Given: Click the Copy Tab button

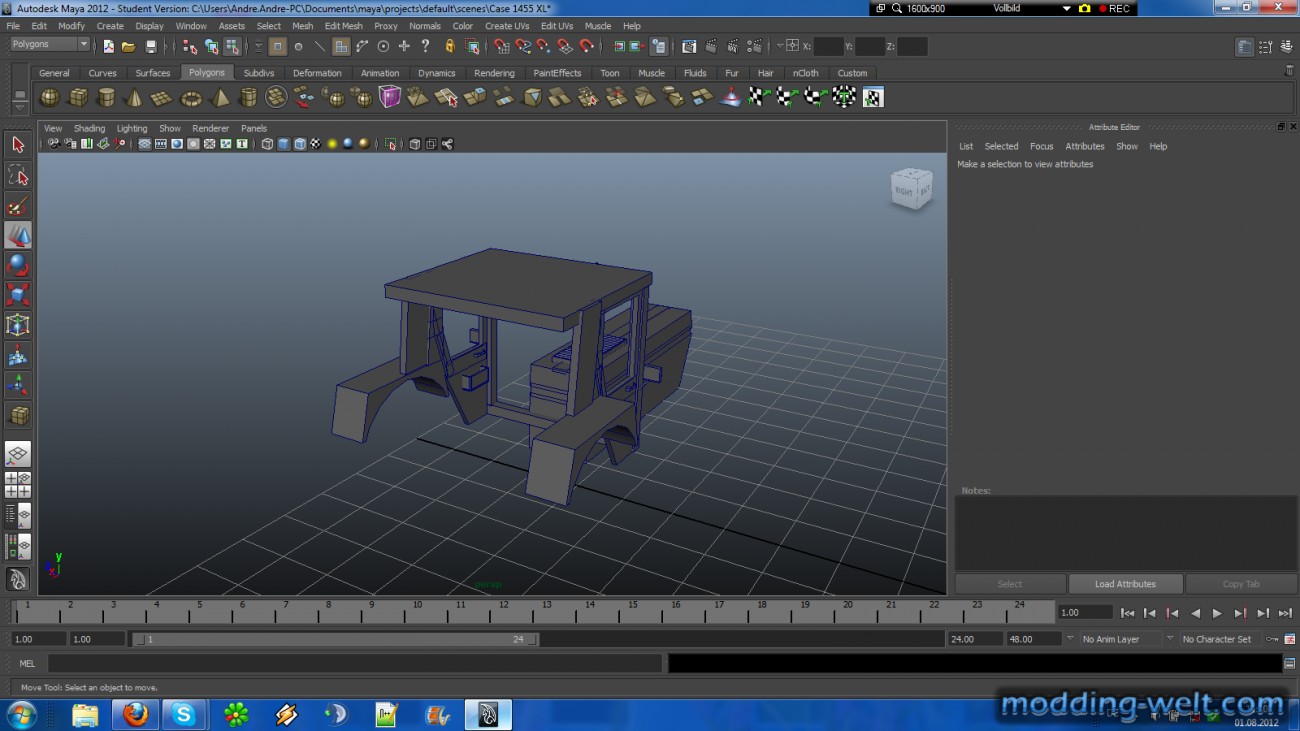Looking at the screenshot, I should (x=1240, y=584).
